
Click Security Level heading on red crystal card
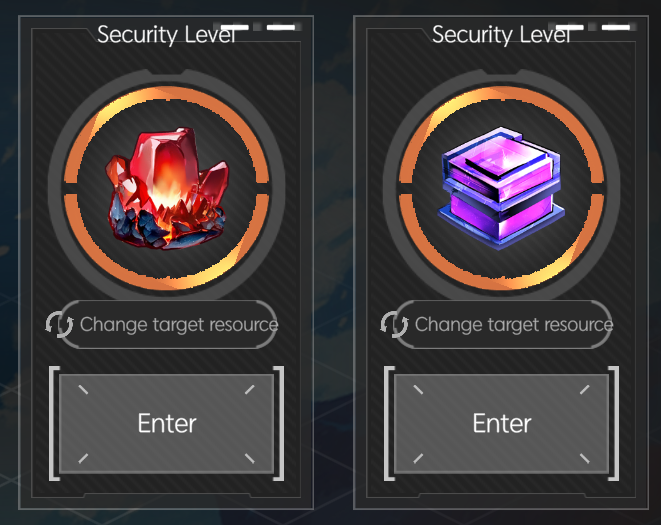click(166, 35)
